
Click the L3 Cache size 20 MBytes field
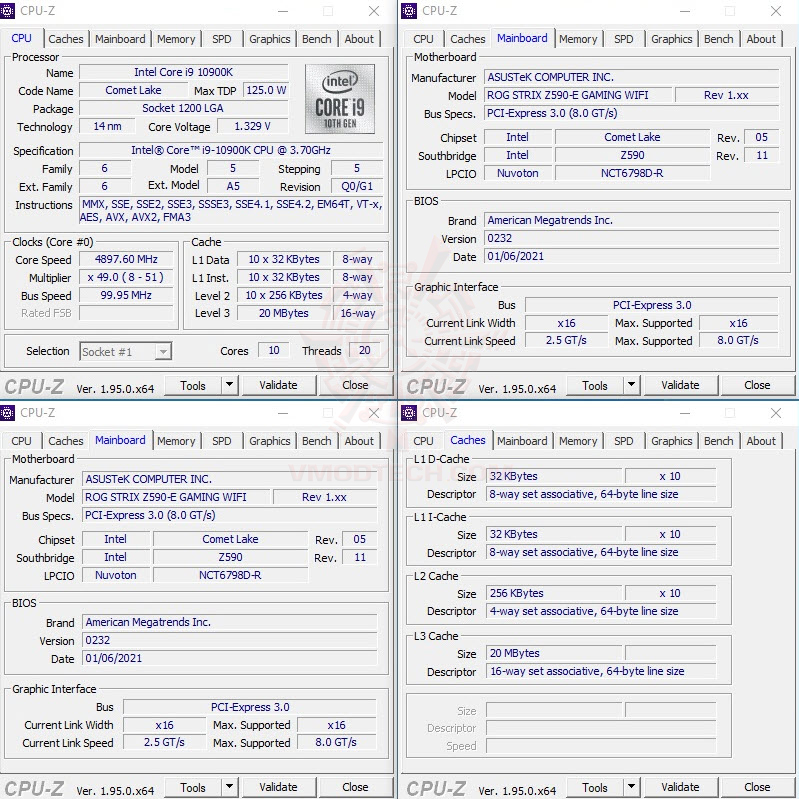(x=553, y=653)
